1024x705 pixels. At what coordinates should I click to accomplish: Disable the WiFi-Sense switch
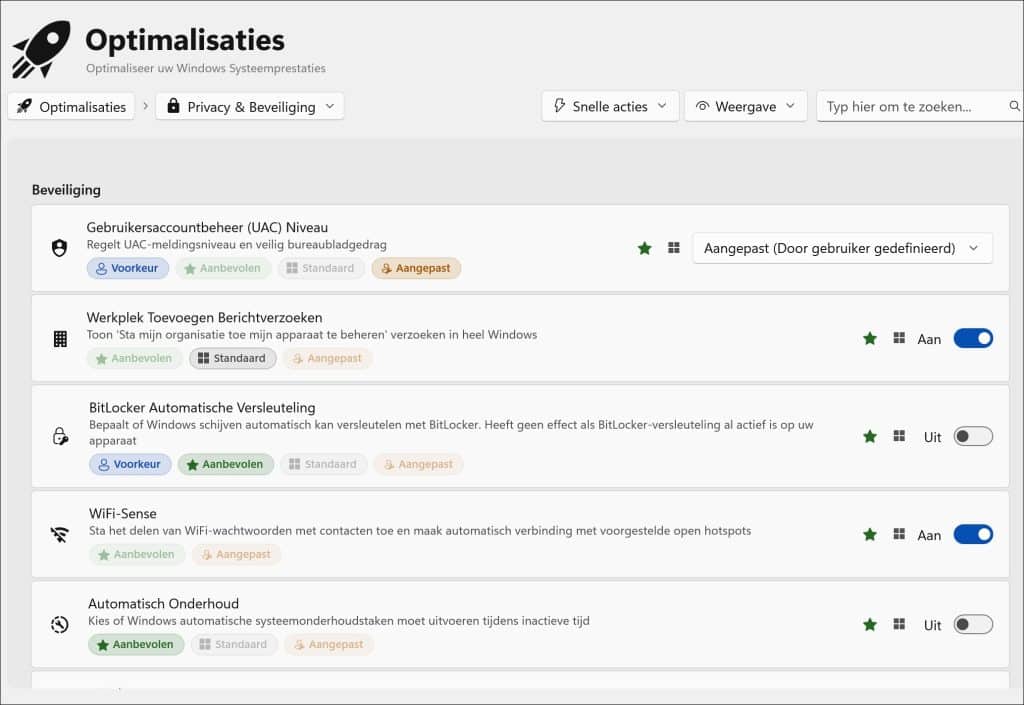[973, 535]
